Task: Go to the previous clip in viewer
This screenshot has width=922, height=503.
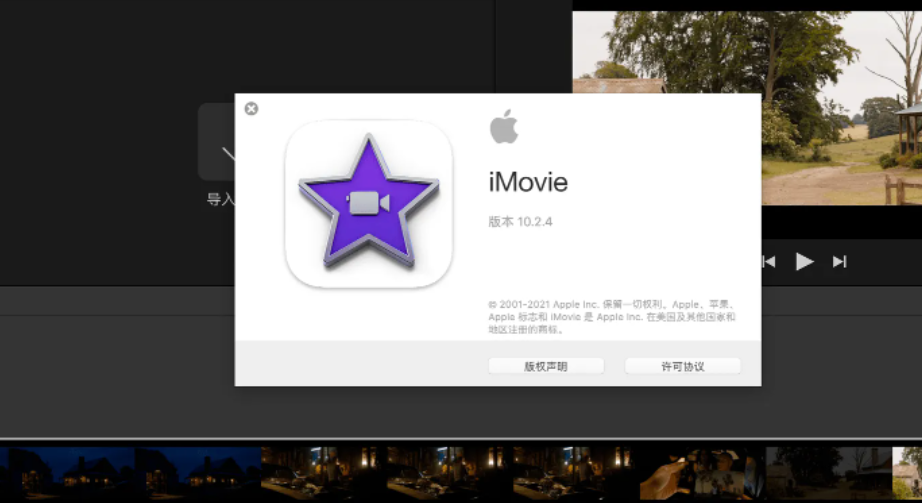Action: click(x=769, y=261)
